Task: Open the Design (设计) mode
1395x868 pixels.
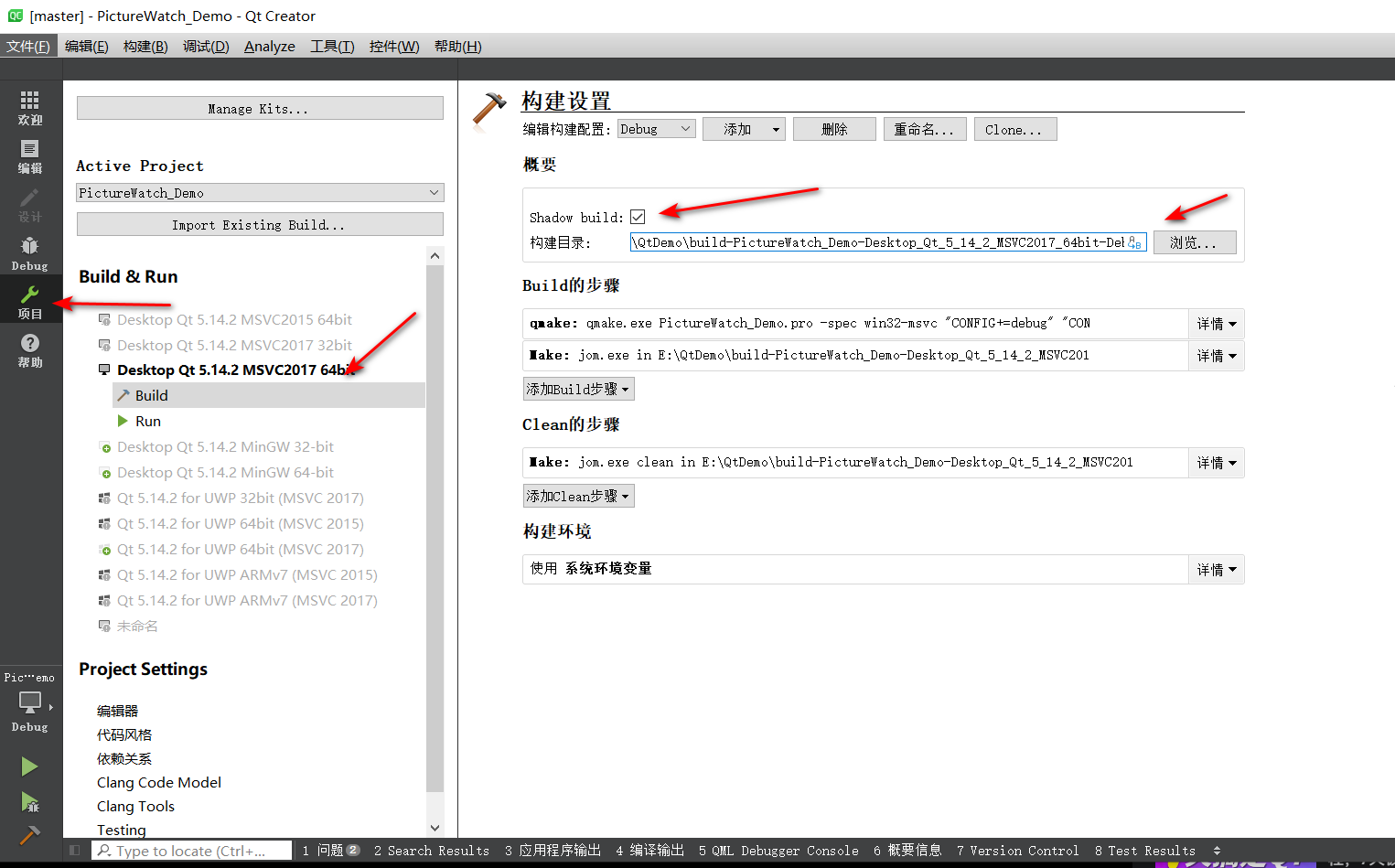Action: (x=30, y=205)
